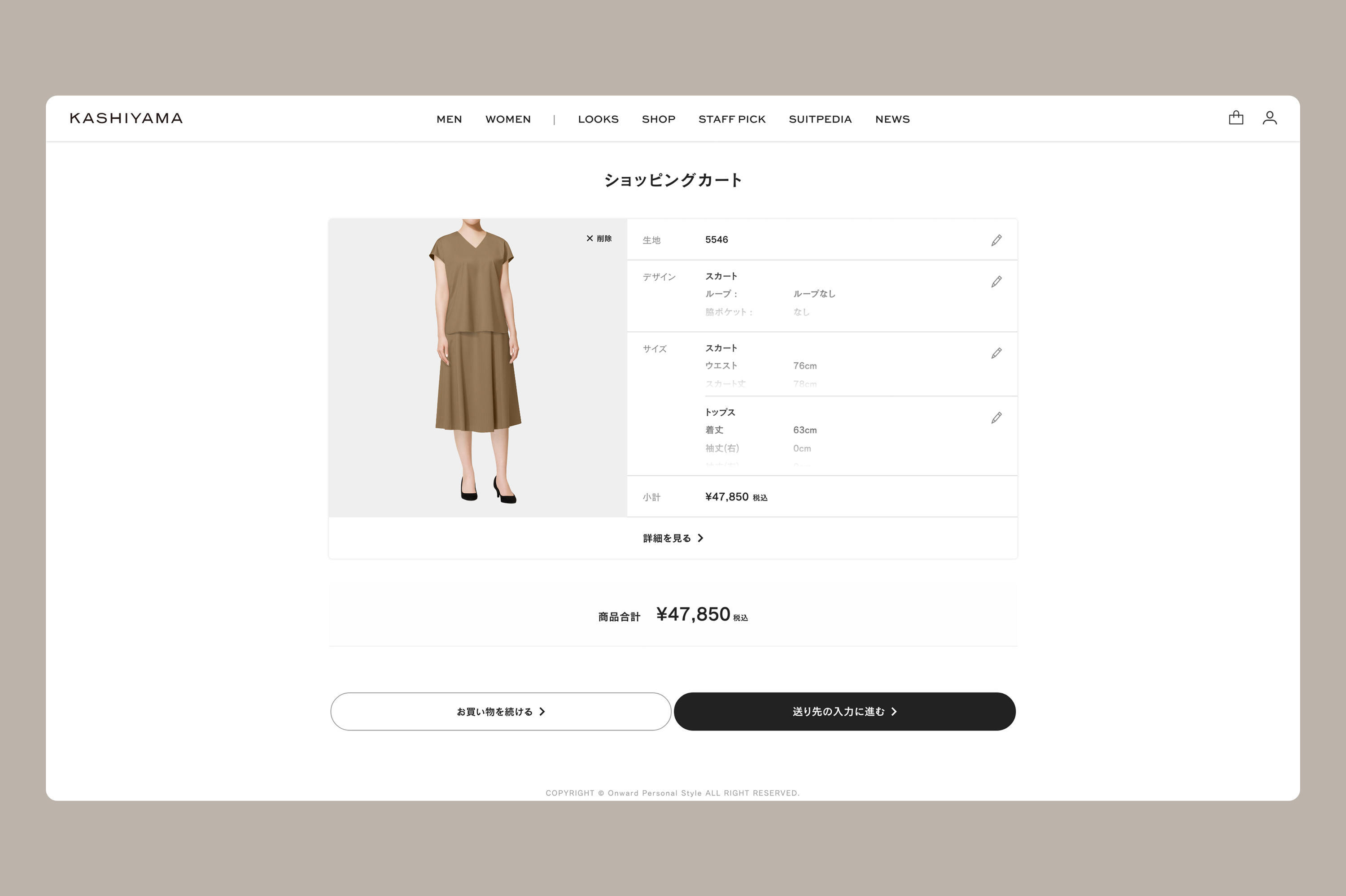Edit the skirt size pencil icon
This screenshot has height=896, width=1346.
click(x=996, y=353)
